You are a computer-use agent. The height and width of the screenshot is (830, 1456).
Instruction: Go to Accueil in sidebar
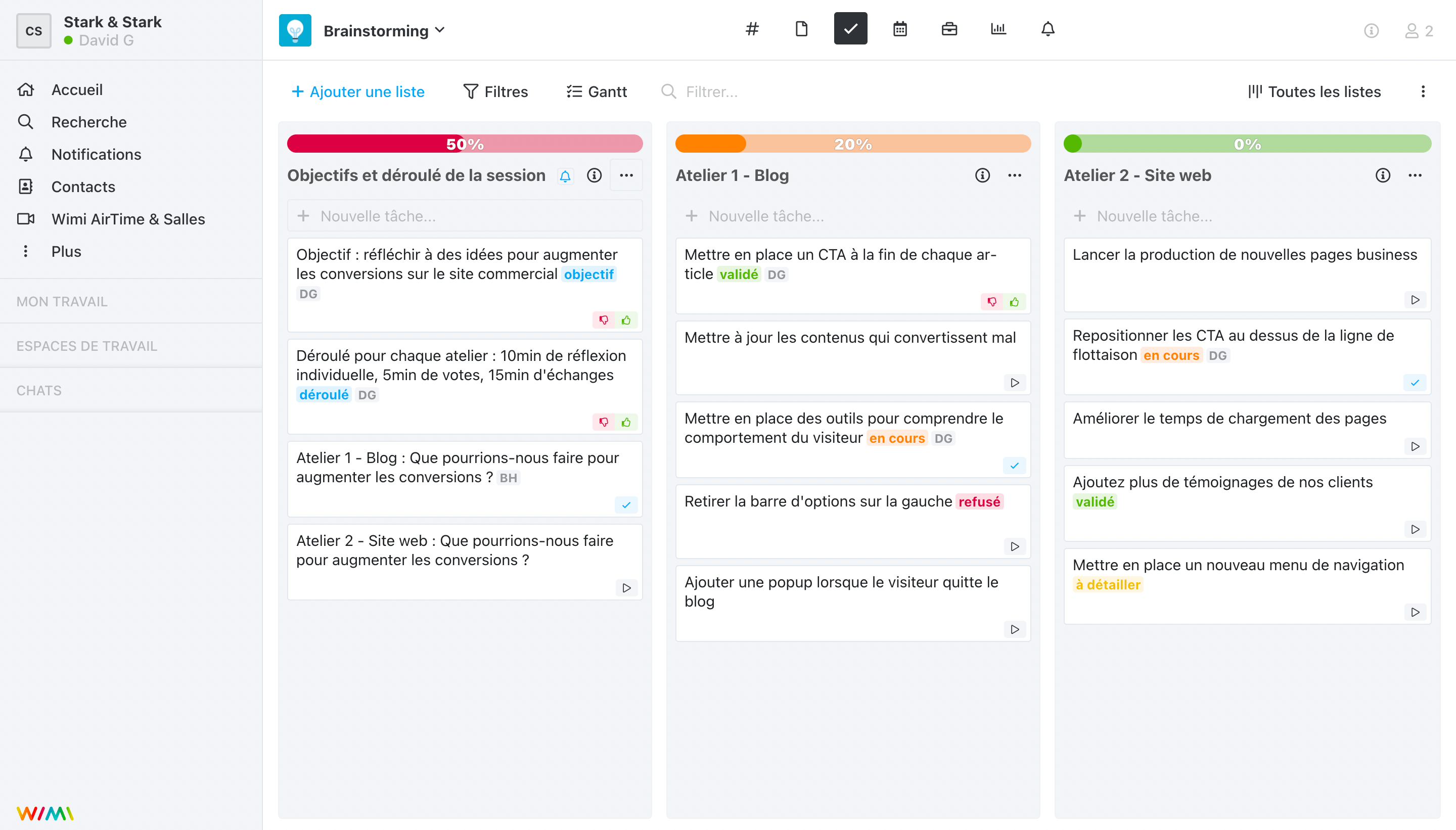coord(77,89)
